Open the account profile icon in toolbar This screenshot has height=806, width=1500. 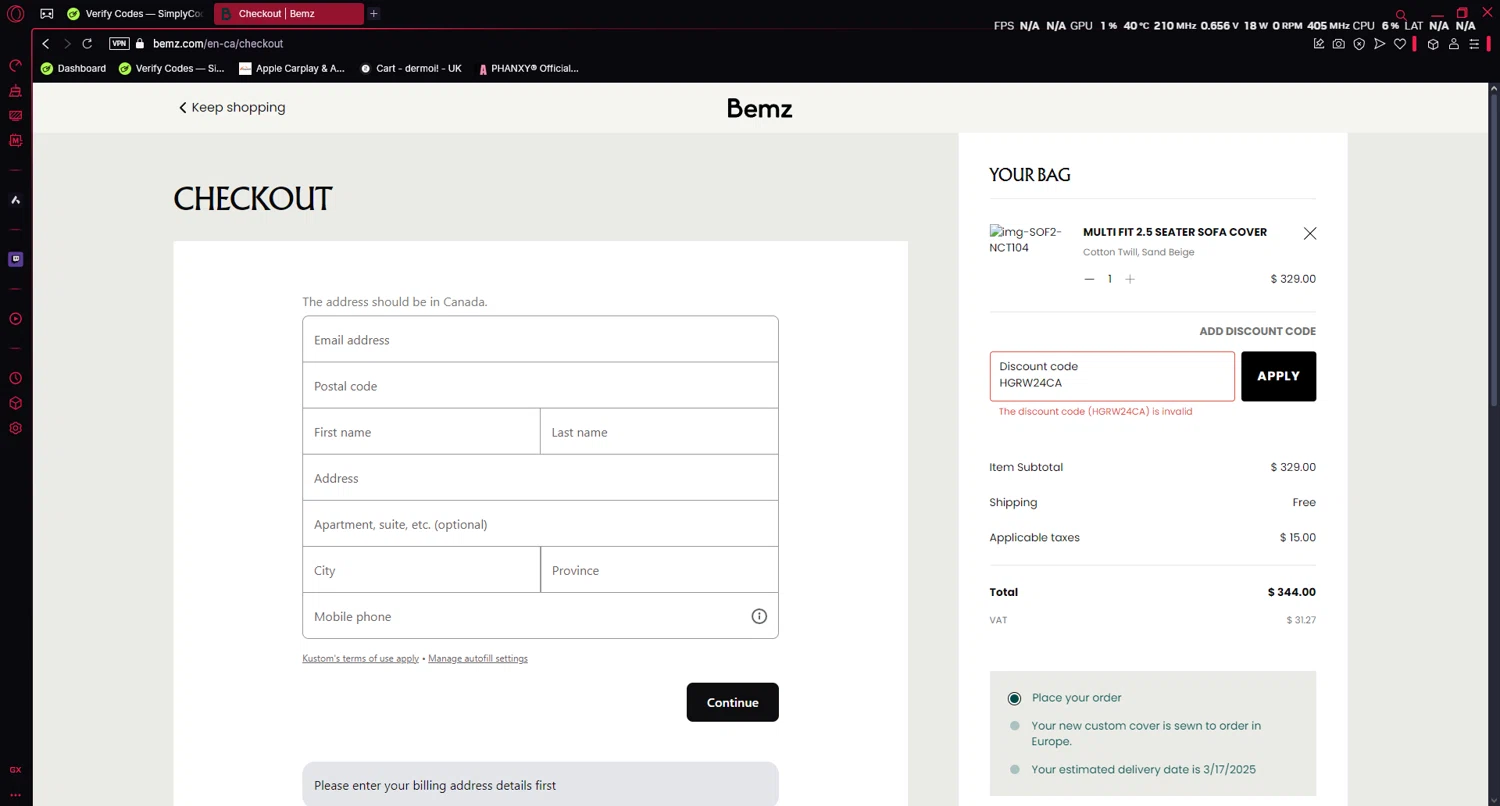[x=1454, y=44]
